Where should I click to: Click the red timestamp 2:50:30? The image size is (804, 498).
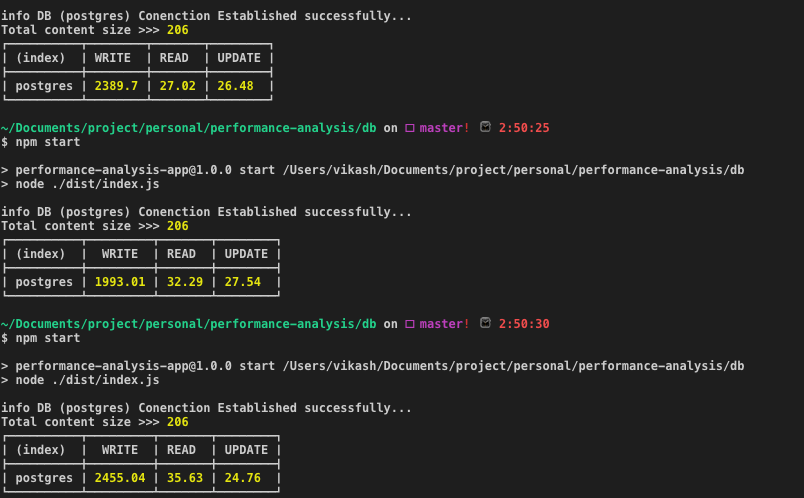tap(524, 324)
